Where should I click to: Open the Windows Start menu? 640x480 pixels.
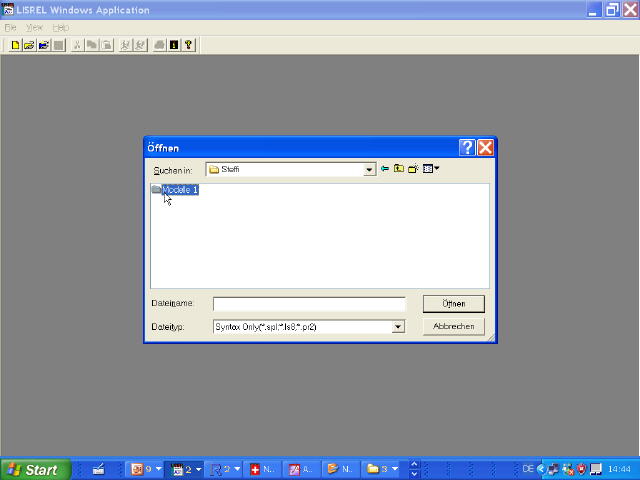(x=35, y=469)
